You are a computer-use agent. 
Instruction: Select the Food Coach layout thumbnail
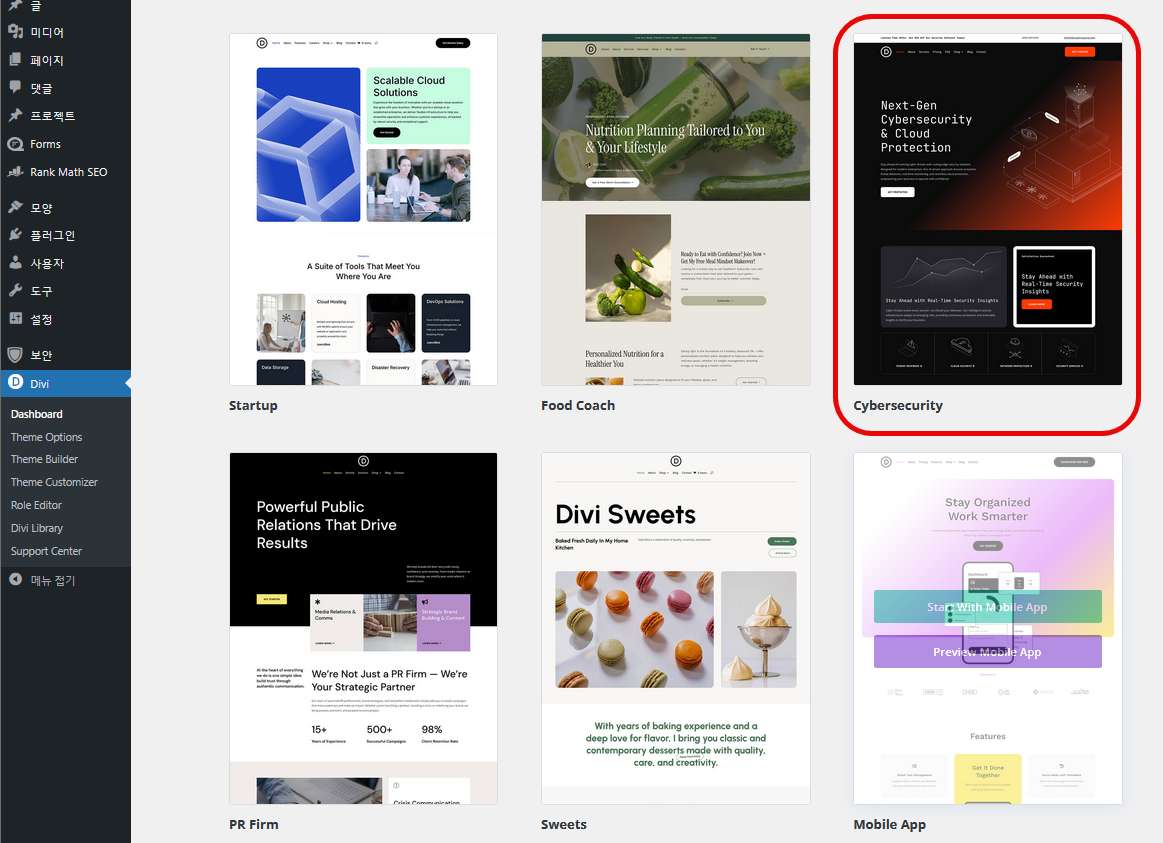point(676,209)
